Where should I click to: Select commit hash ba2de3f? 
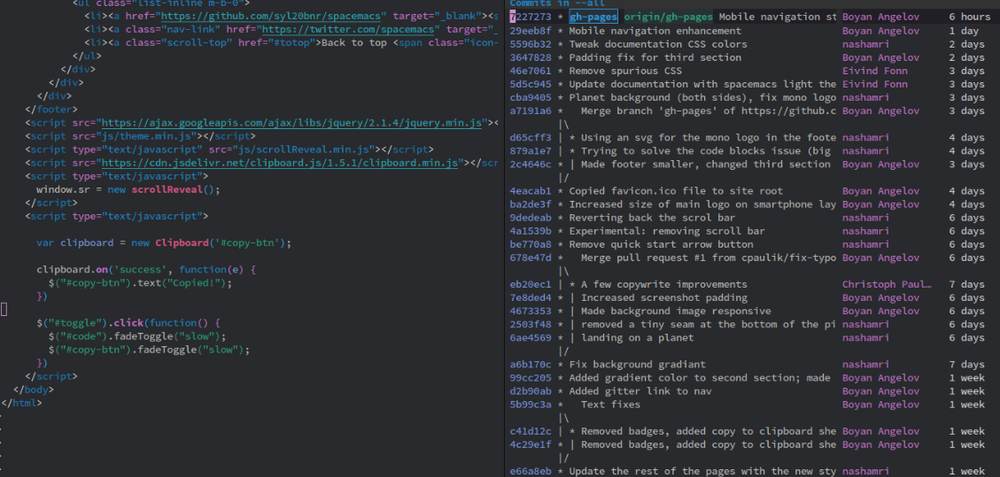coord(531,205)
